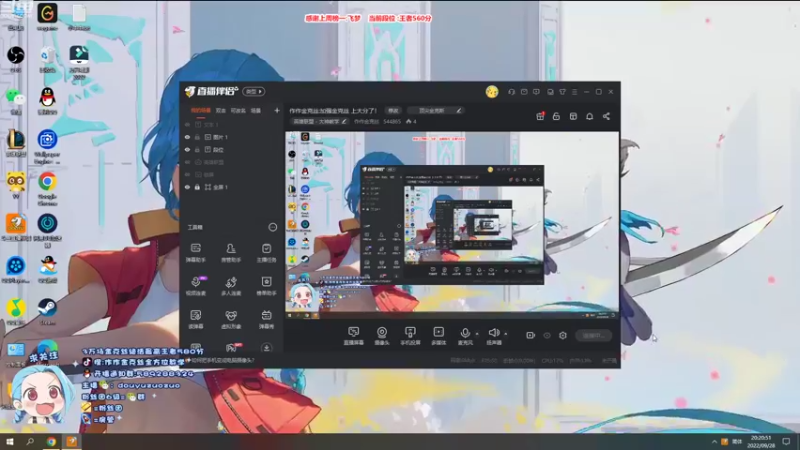The image size is (800, 450).
Task: Open the hamburger menu in title bar
Action: coord(574,92)
